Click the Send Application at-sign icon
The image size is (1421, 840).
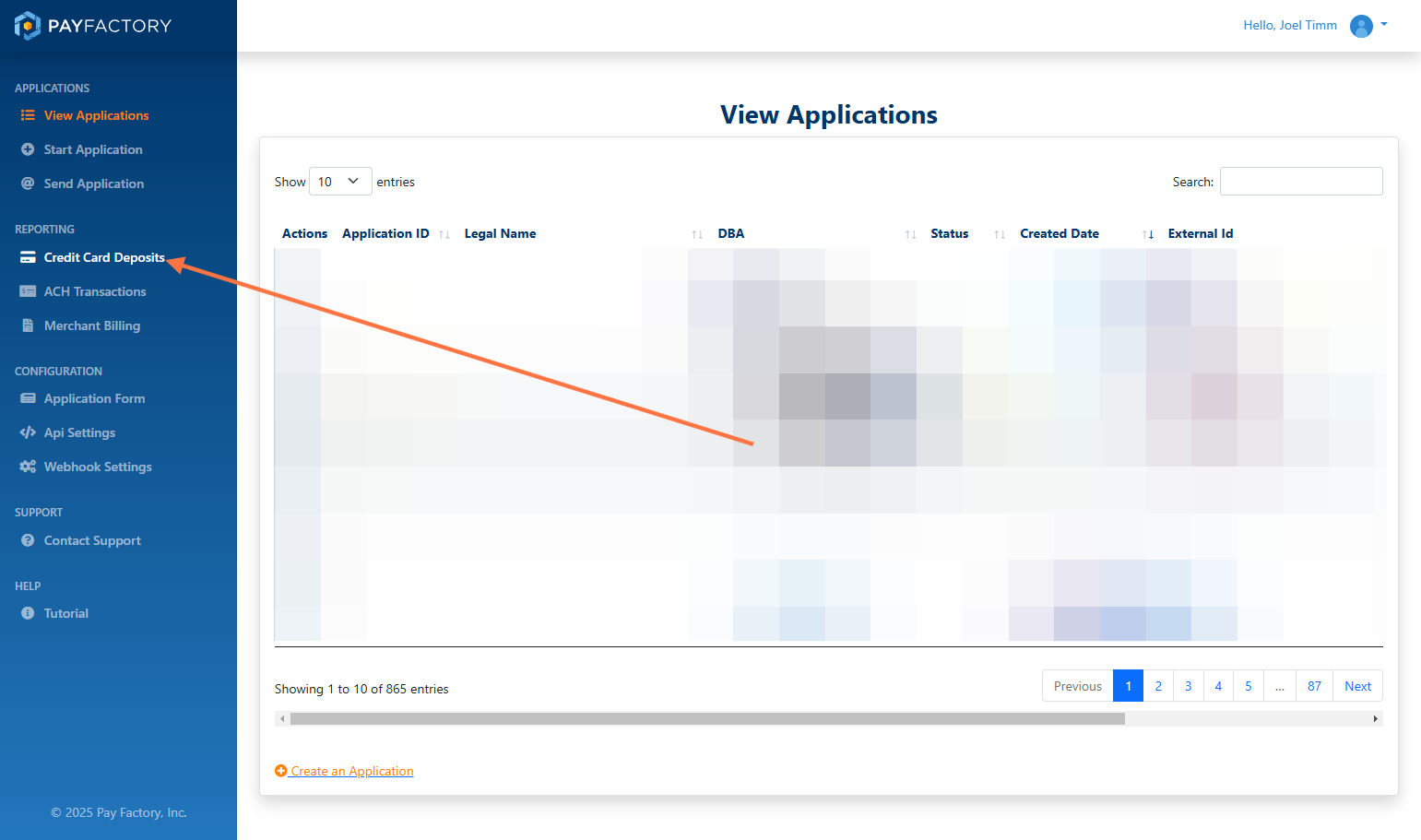coord(28,183)
